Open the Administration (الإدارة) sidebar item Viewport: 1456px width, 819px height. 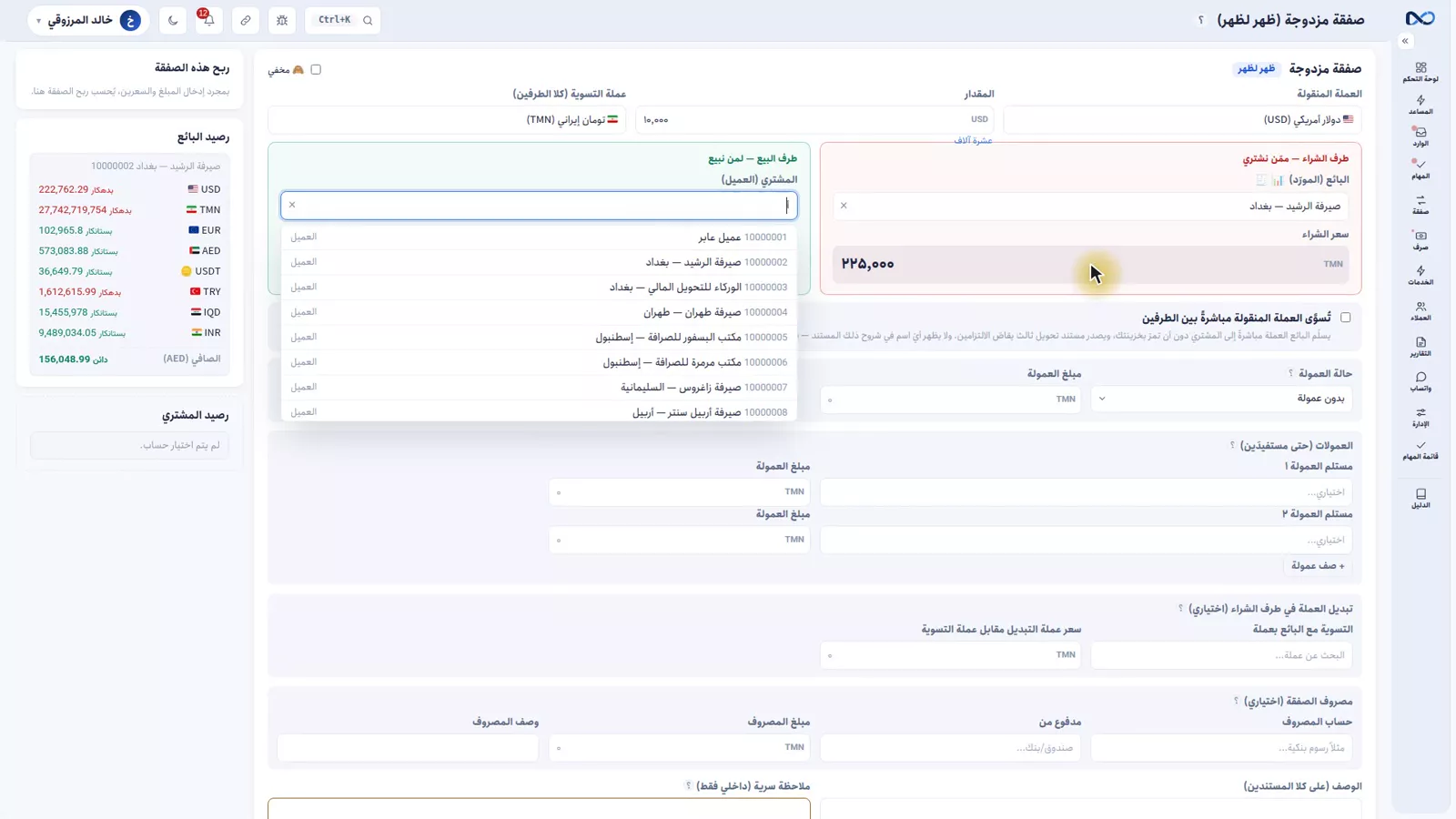tap(1421, 418)
